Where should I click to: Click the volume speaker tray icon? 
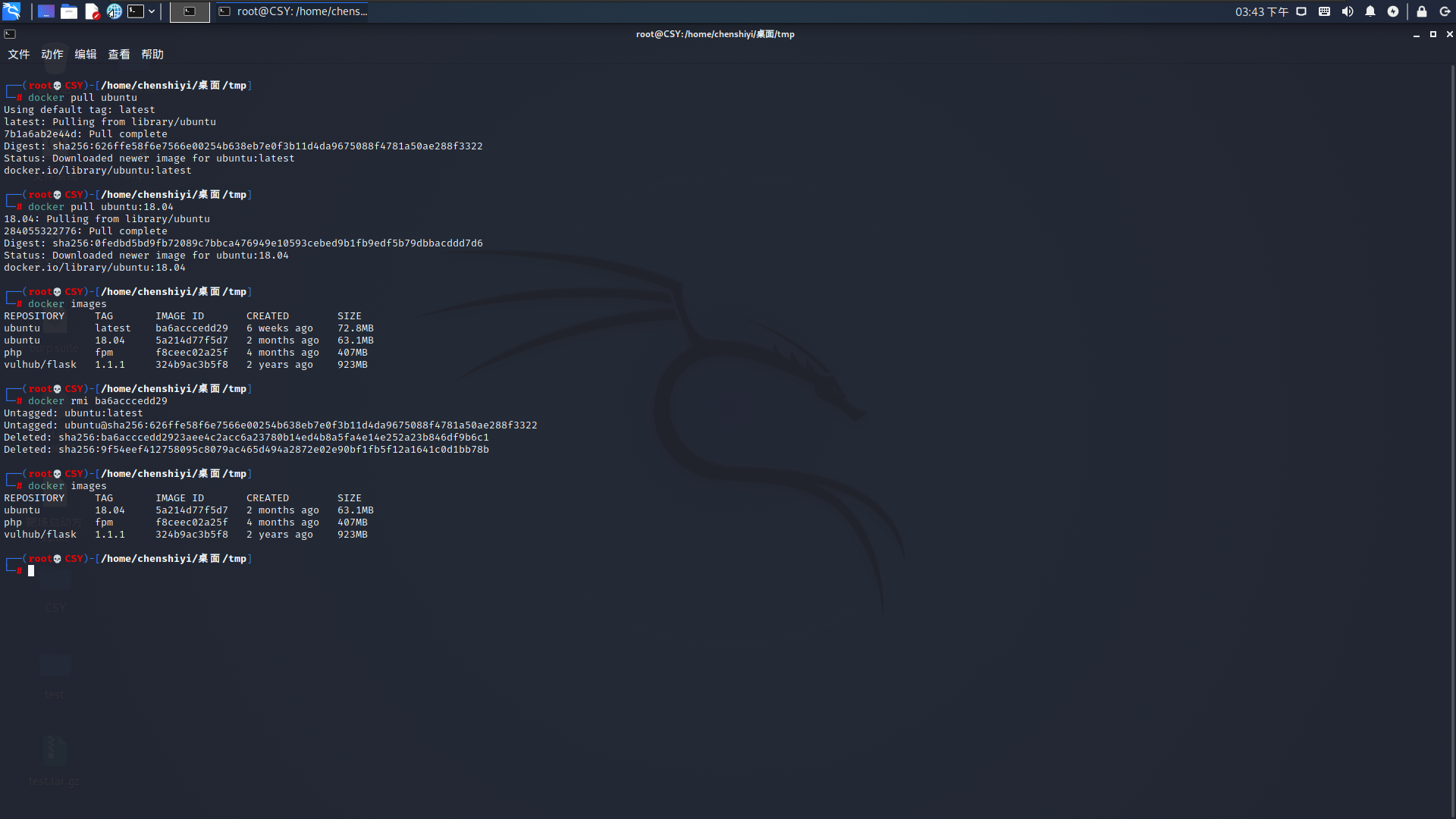[x=1348, y=11]
